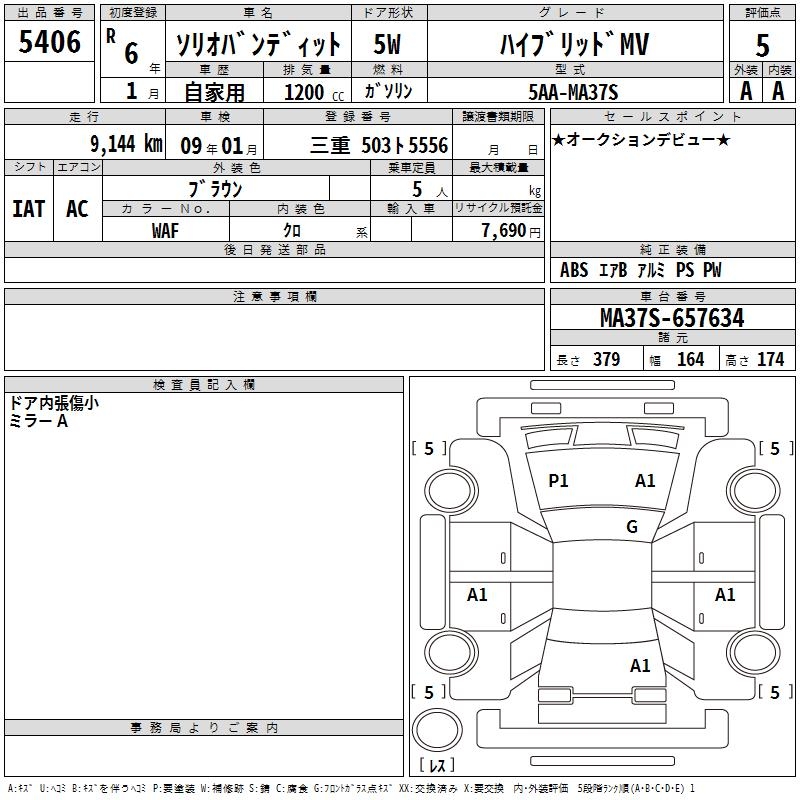This screenshot has width=800, height=800.
Task: Select the spare tire label レス
Action: [x=437, y=765]
